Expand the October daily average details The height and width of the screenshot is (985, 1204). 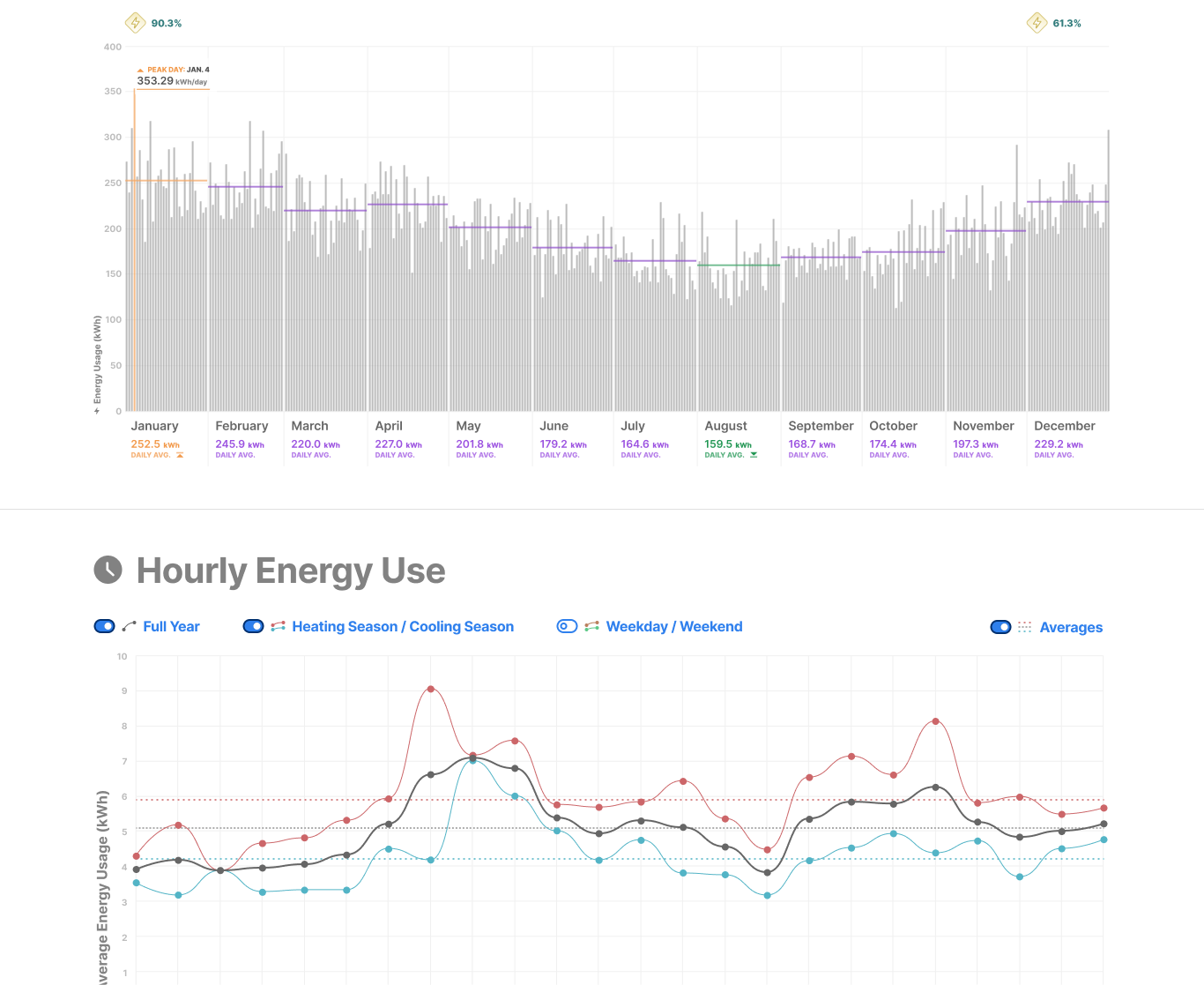tap(890, 444)
